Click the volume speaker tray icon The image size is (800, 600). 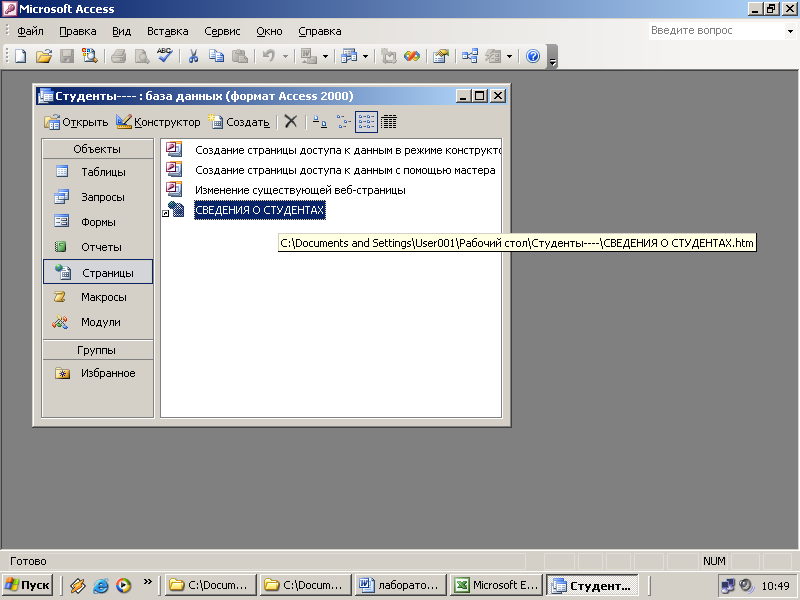[746, 585]
